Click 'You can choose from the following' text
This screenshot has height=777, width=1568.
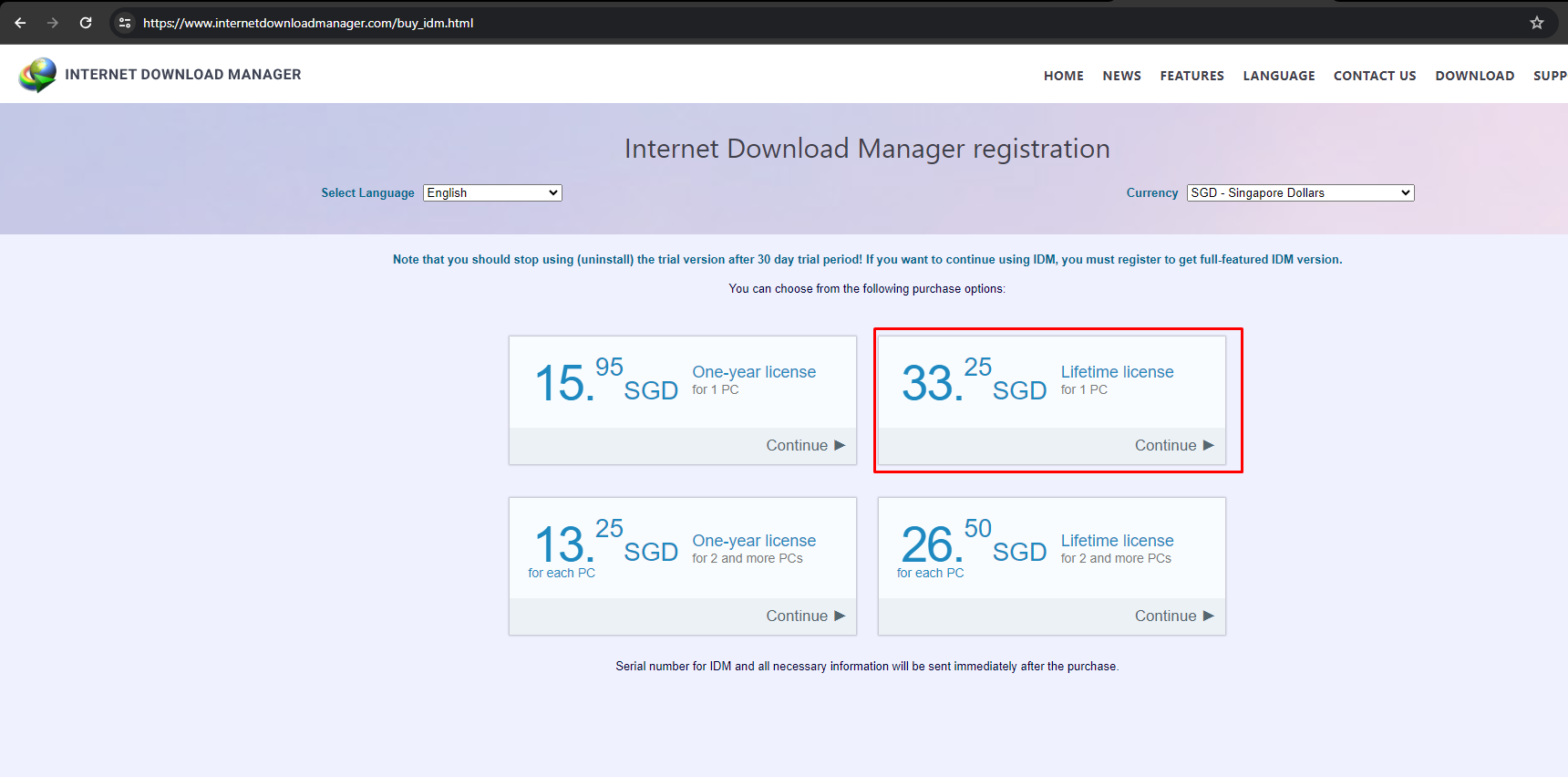point(867,289)
